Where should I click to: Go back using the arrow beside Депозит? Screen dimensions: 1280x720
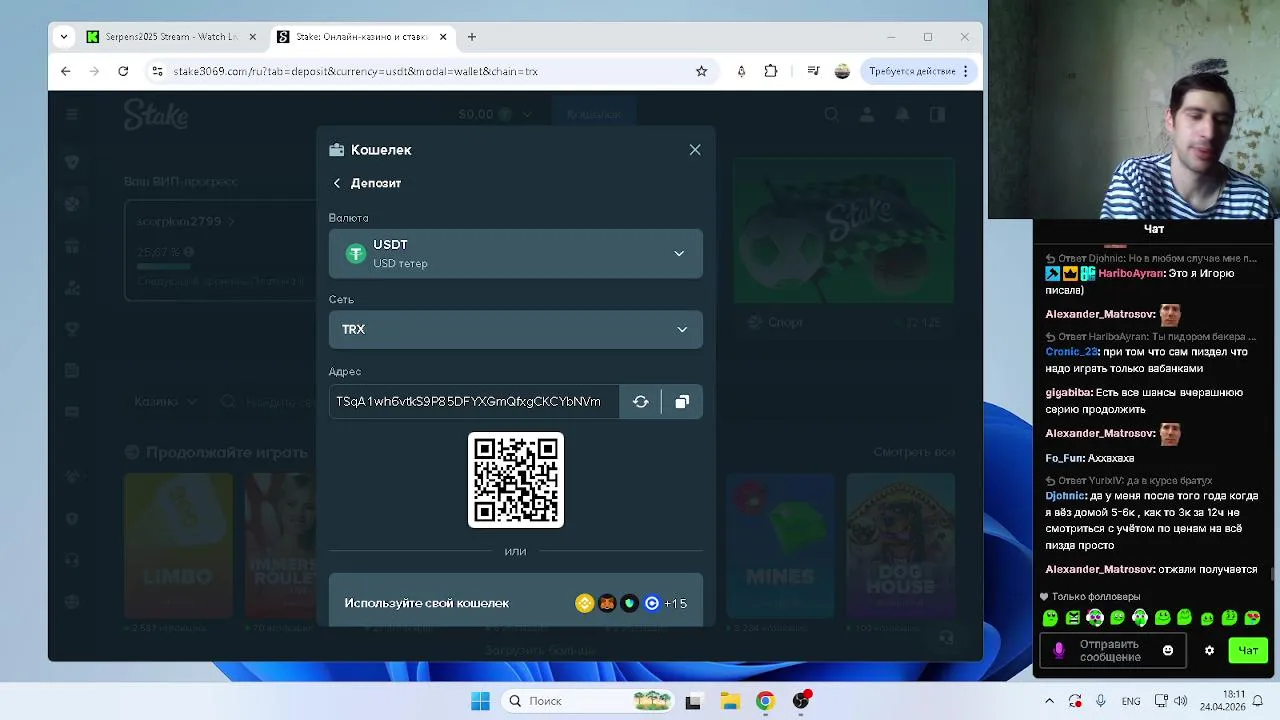pyautogui.click(x=337, y=183)
